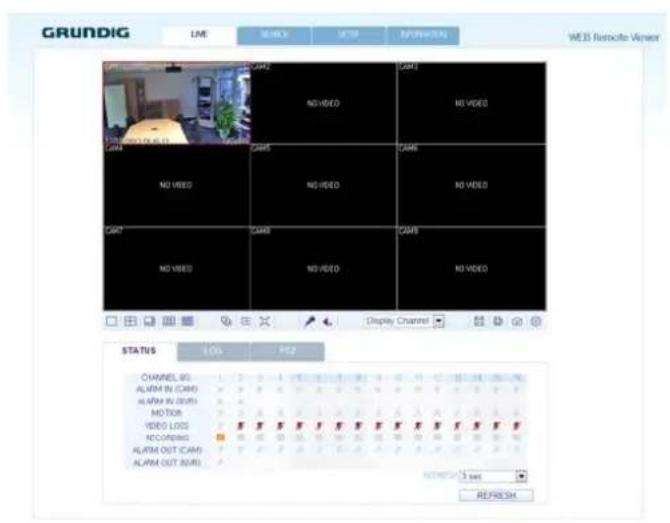Switch to the LOG tab
This screenshot has width=670, height=523.
pos(213,351)
